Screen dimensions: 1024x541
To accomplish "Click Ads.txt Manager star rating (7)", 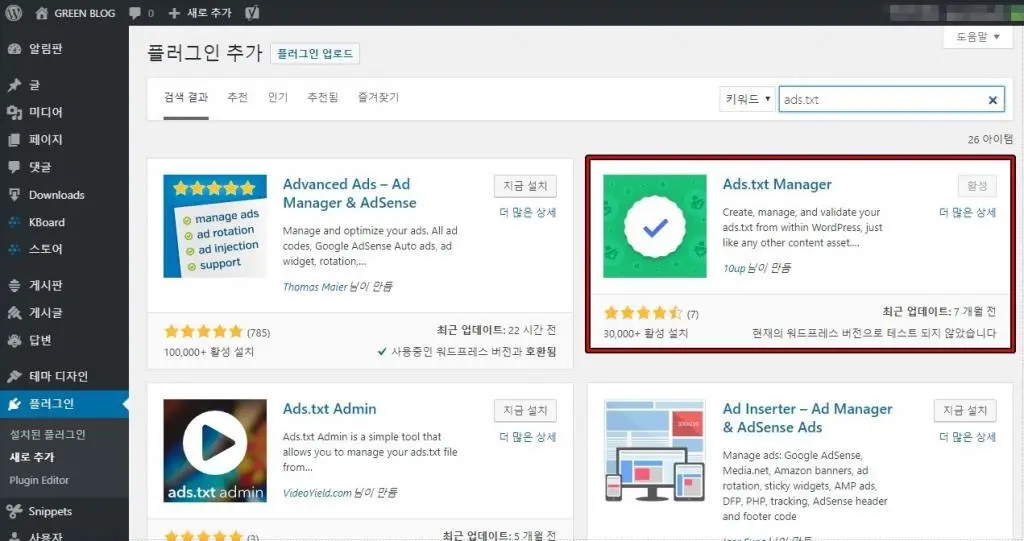I will (x=651, y=314).
